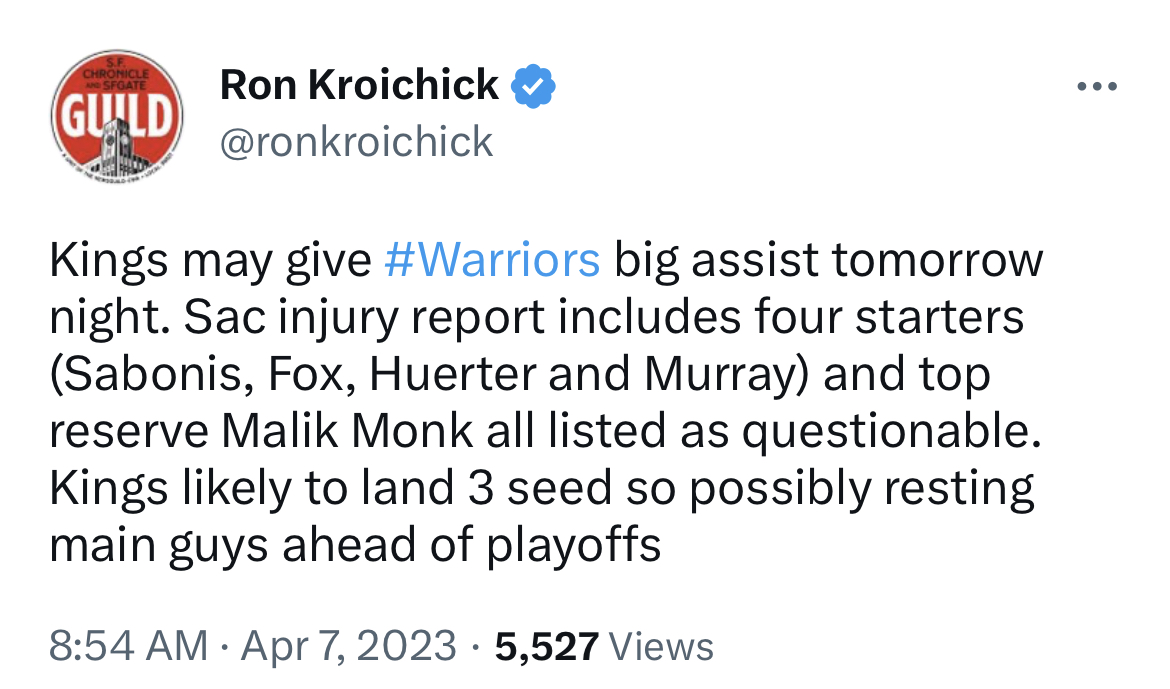Click the word Murray in tweet
The image size is (1170, 689).
point(719,375)
